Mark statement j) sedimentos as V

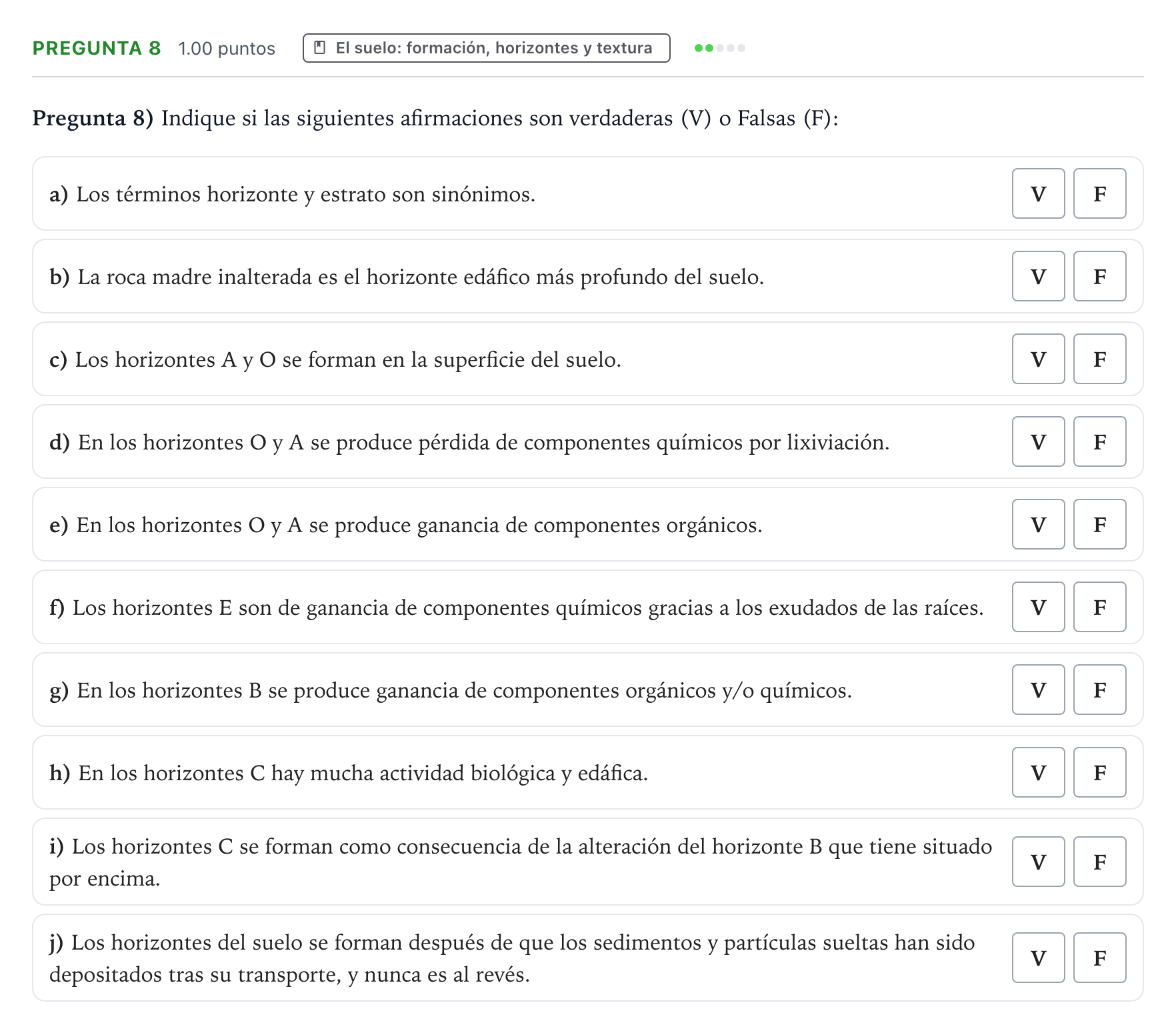1038,958
